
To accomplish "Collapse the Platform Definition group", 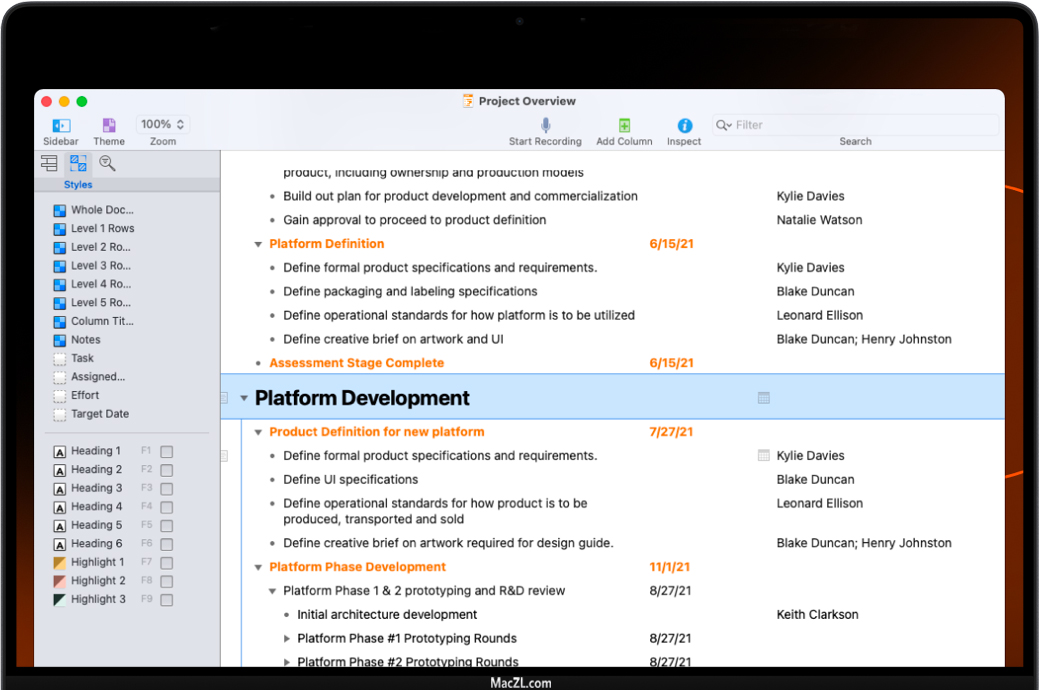I will point(258,244).
